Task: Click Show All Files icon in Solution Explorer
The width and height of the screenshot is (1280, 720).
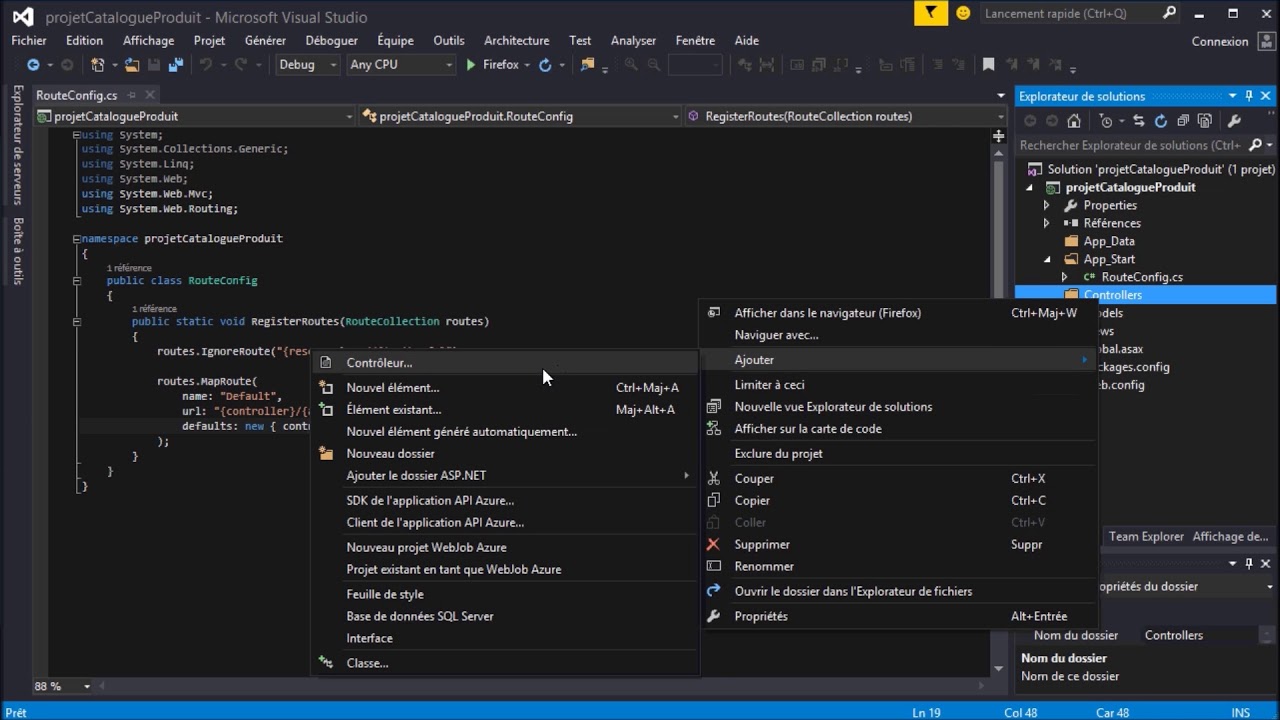Action: [x=1205, y=121]
